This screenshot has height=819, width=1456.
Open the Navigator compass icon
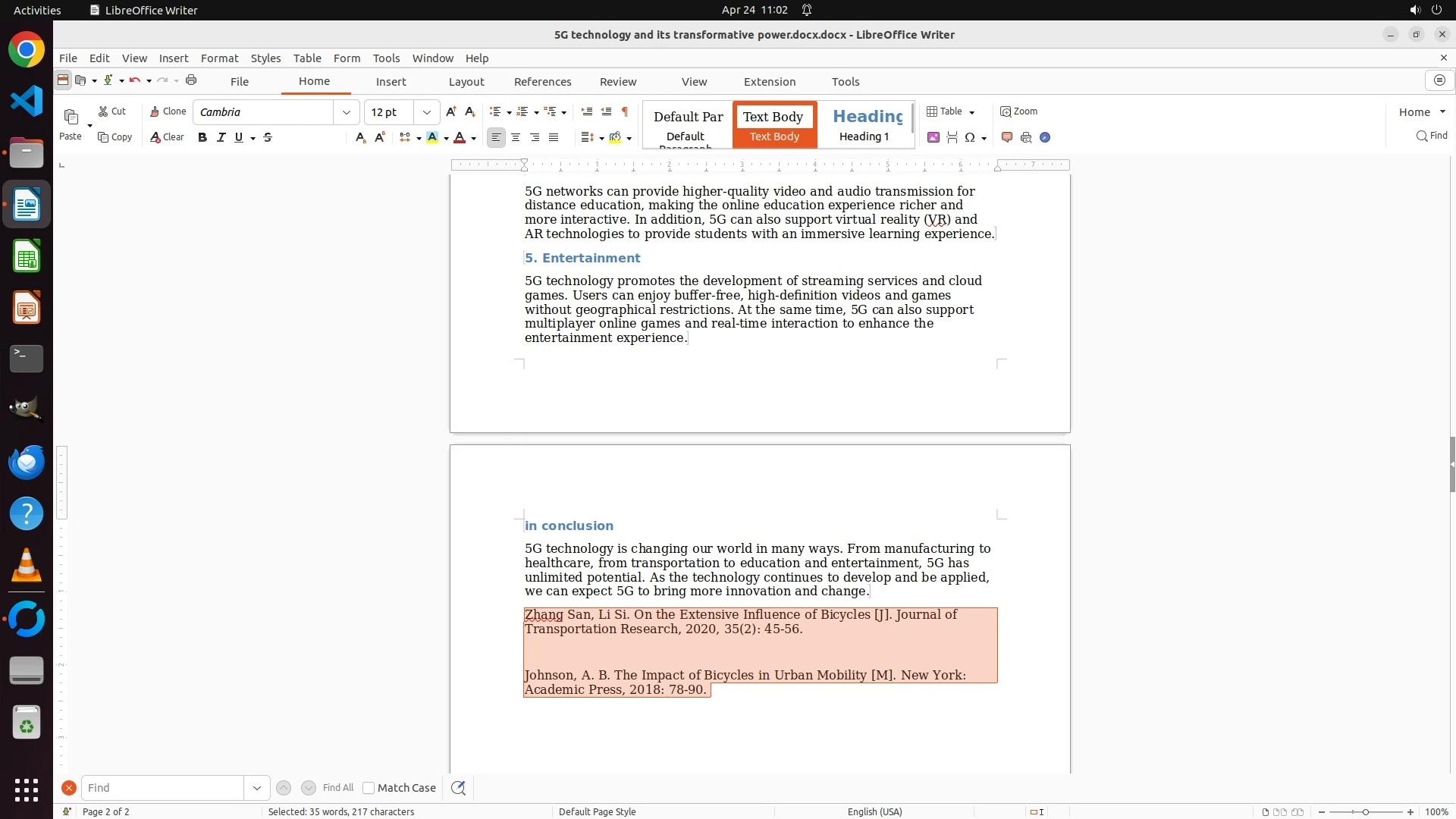1045,137
